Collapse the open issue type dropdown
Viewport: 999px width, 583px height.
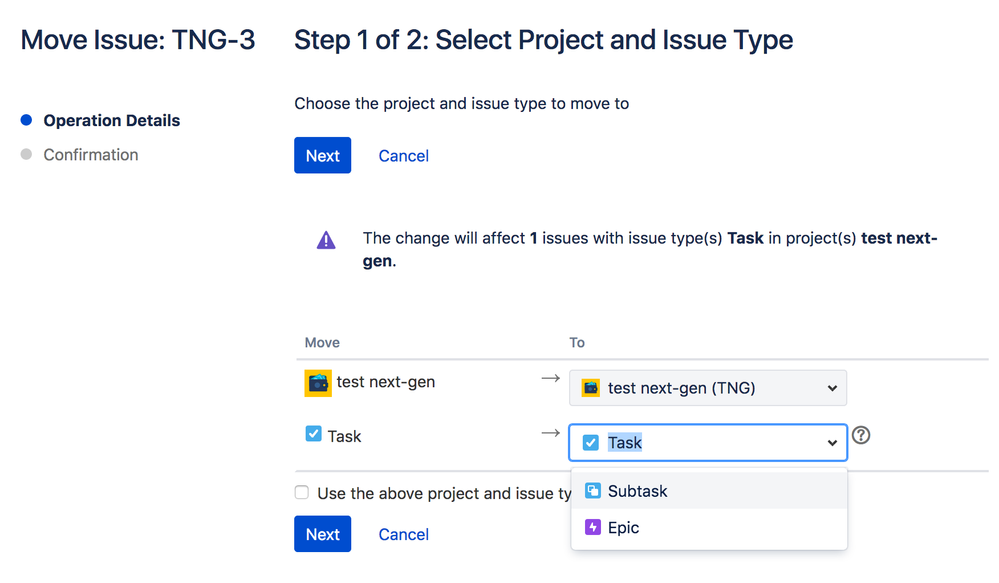pos(831,441)
